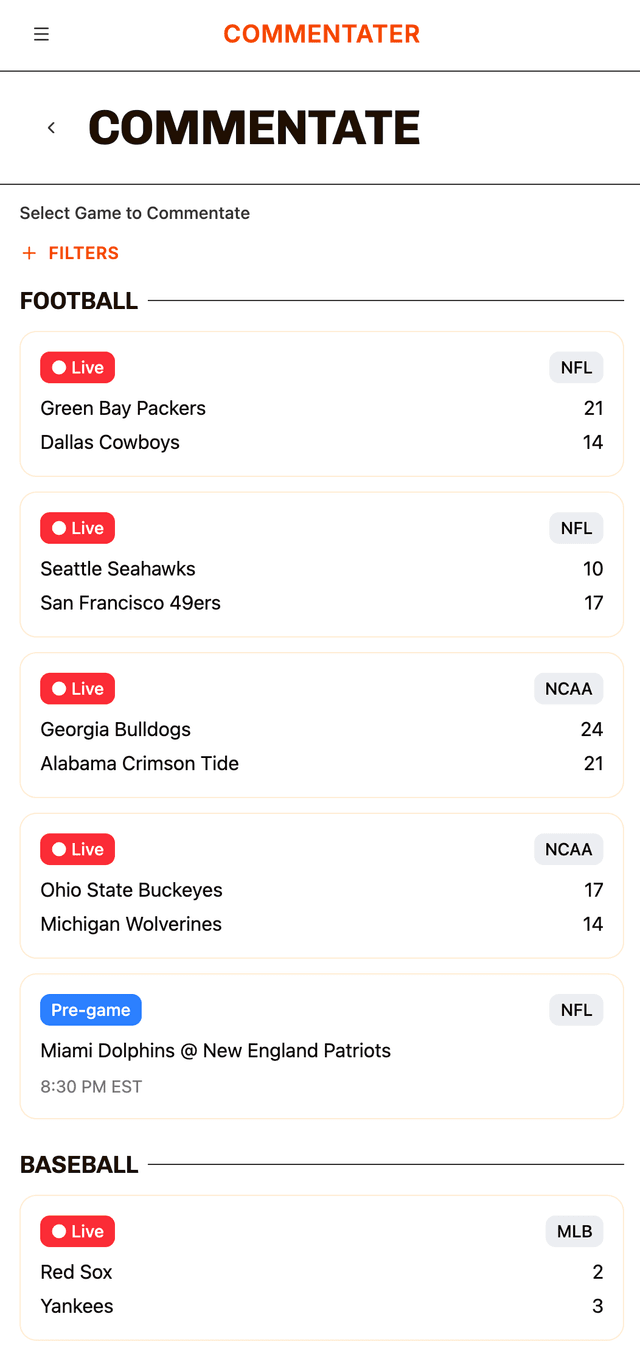The height and width of the screenshot is (1359, 640).
Task: Collapse the BASEBALL section header
Action: [x=79, y=1164]
